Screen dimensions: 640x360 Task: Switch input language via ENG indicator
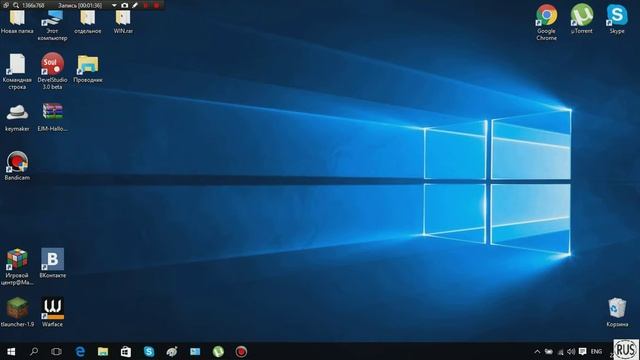[x=596, y=351]
